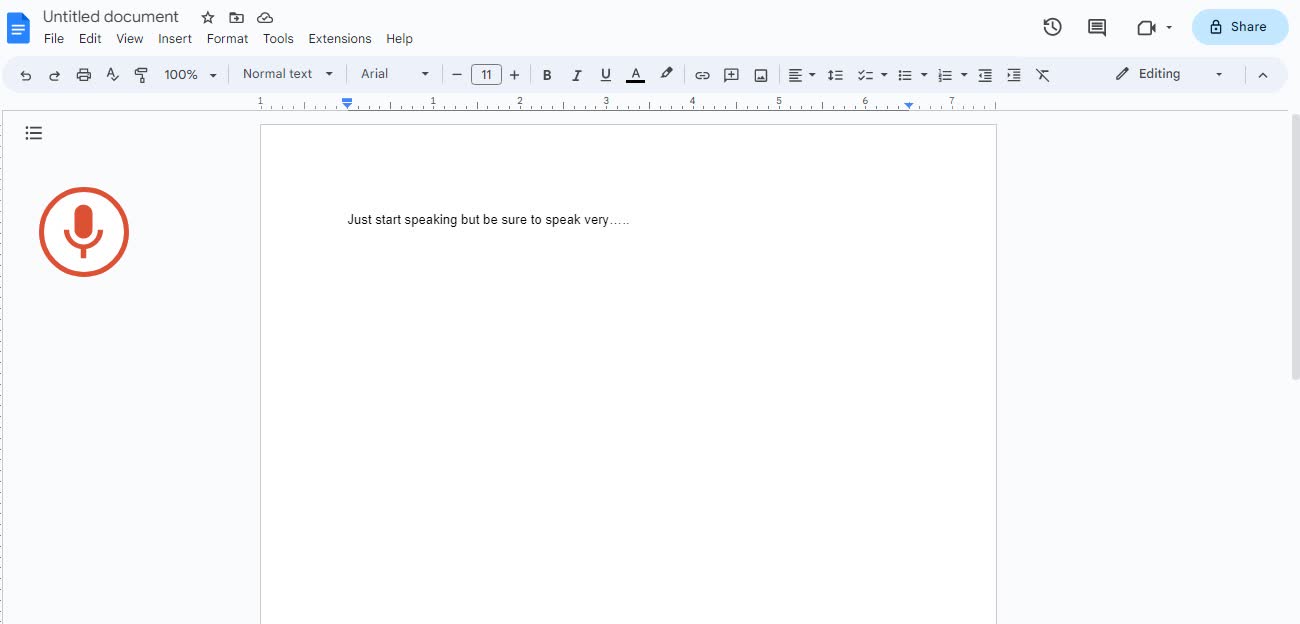This screenshot has height=624, width=1300.
Task: Open the Arial font dropdown
Action: 394,73
